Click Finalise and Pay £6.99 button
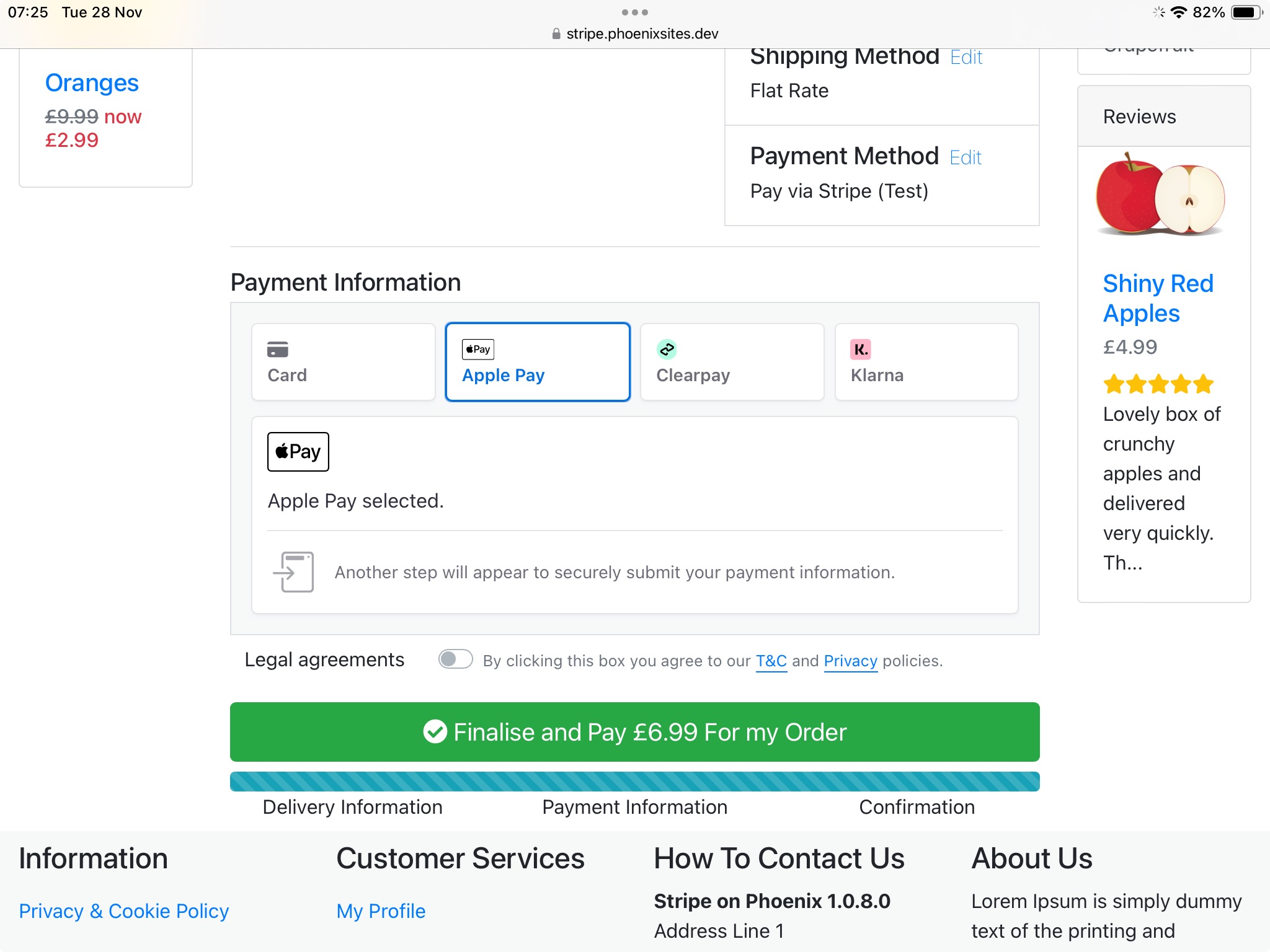 (635, 732)
